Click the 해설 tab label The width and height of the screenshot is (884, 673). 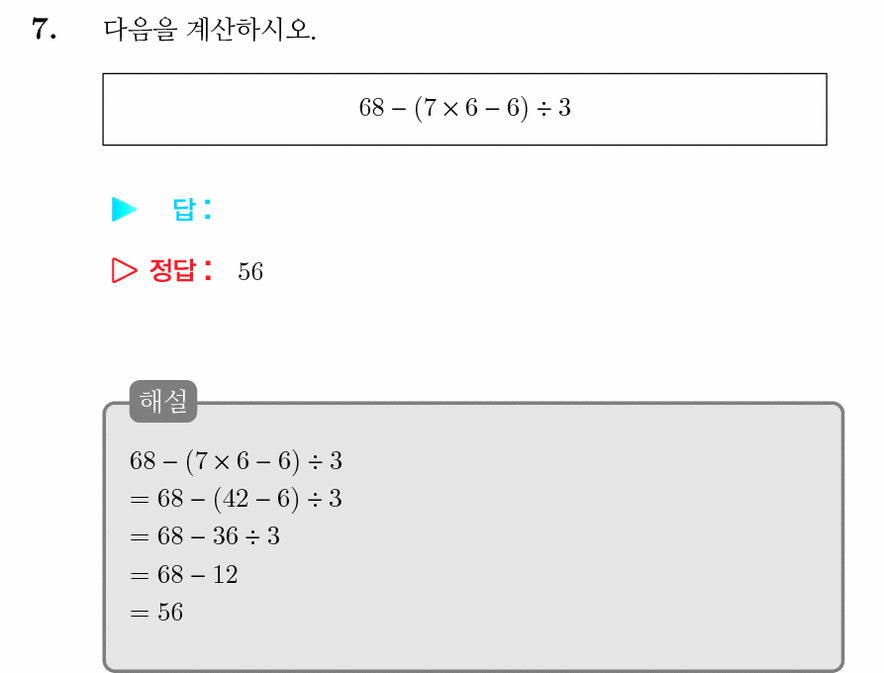pos(163,401)
